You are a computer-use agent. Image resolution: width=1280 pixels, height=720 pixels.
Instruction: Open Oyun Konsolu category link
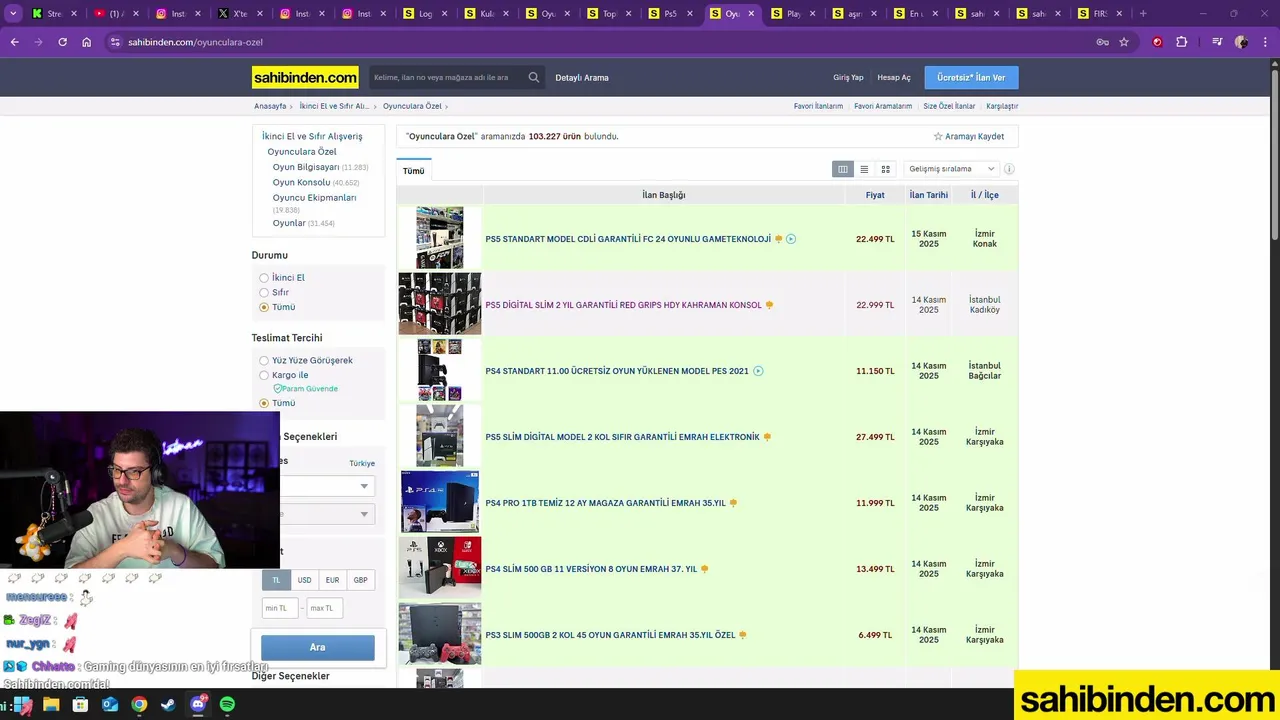(301, 182)
